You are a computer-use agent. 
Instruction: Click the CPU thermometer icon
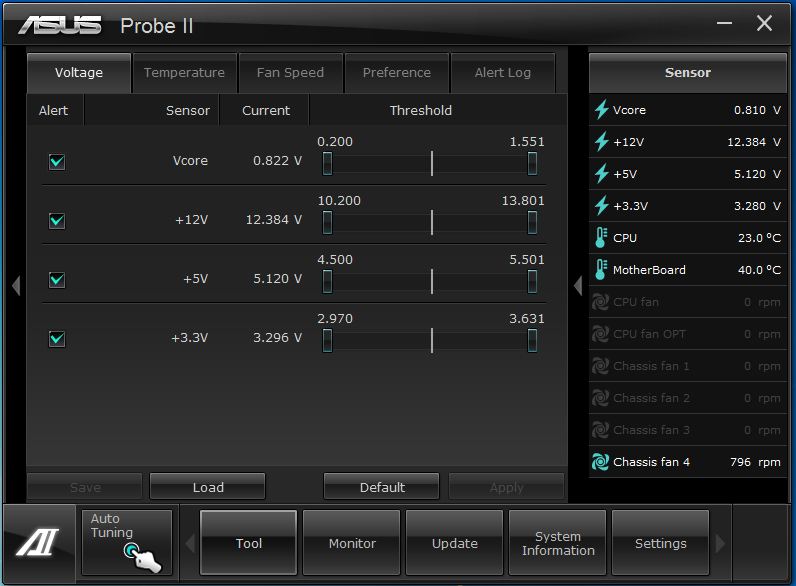[601, 238]
